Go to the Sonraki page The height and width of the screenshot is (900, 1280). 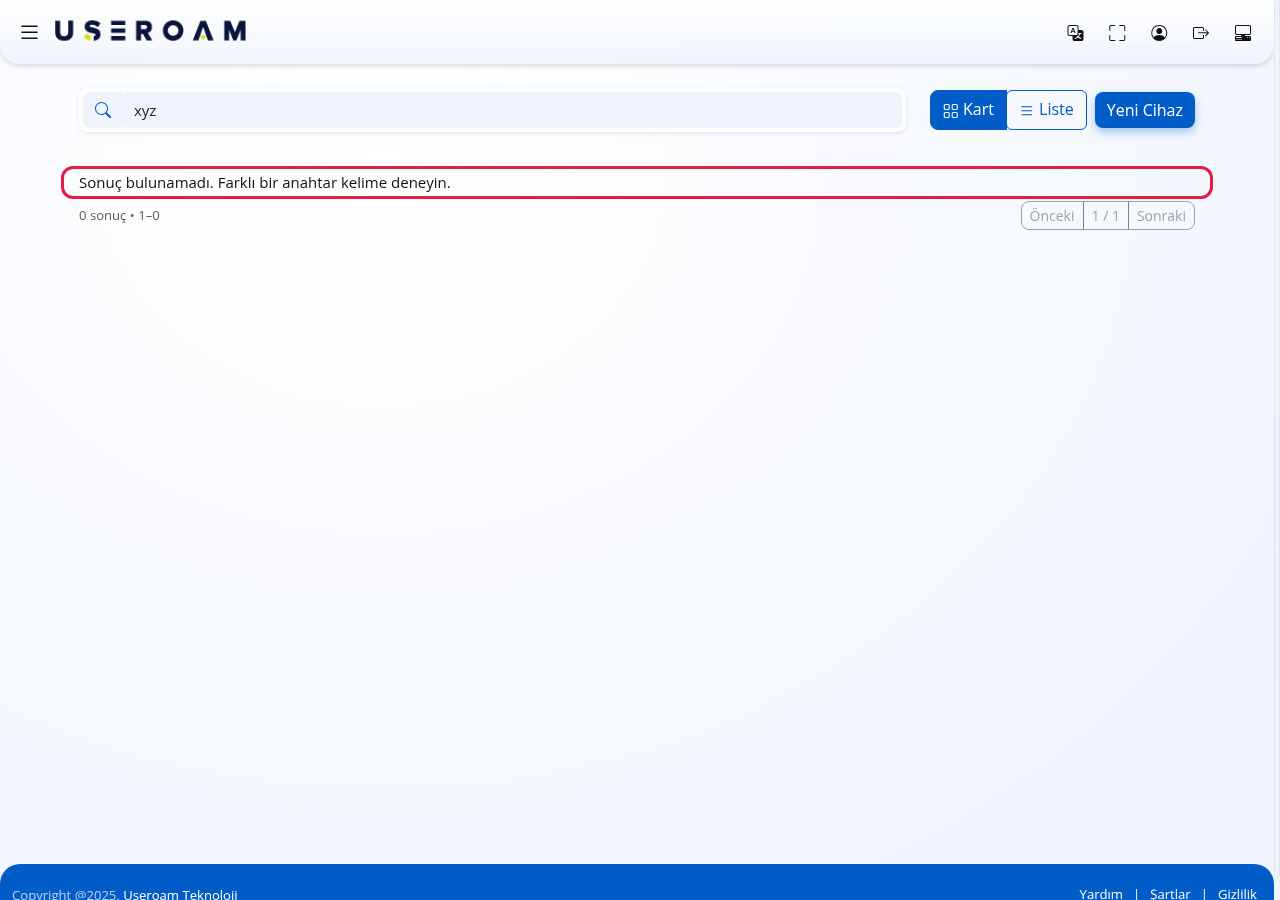pos(1161,216)
